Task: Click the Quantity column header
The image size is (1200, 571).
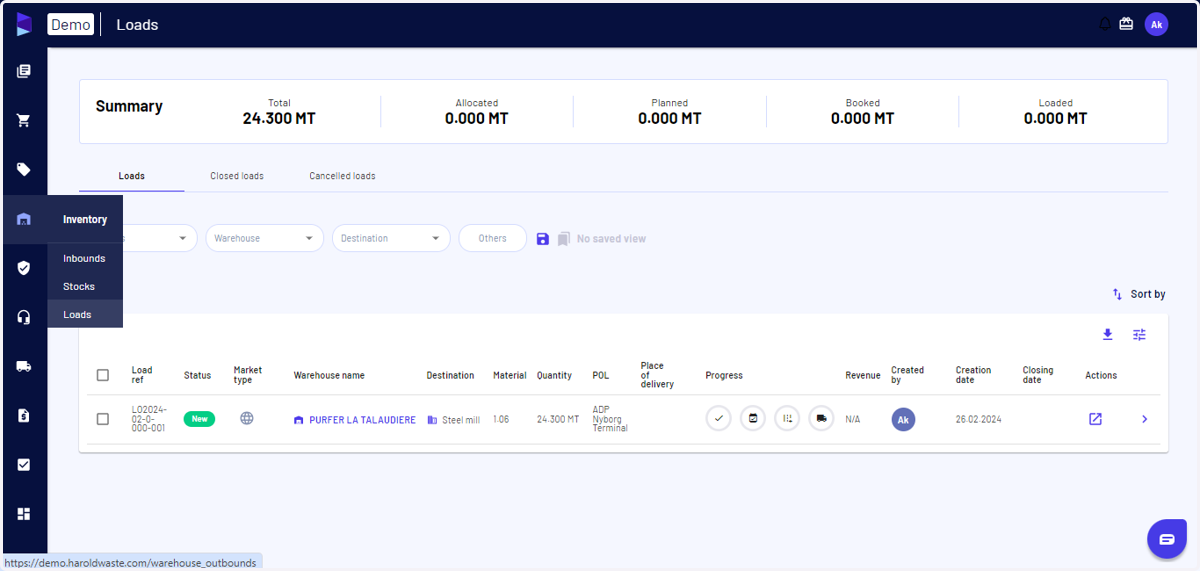Action: (x=554, y=375)
